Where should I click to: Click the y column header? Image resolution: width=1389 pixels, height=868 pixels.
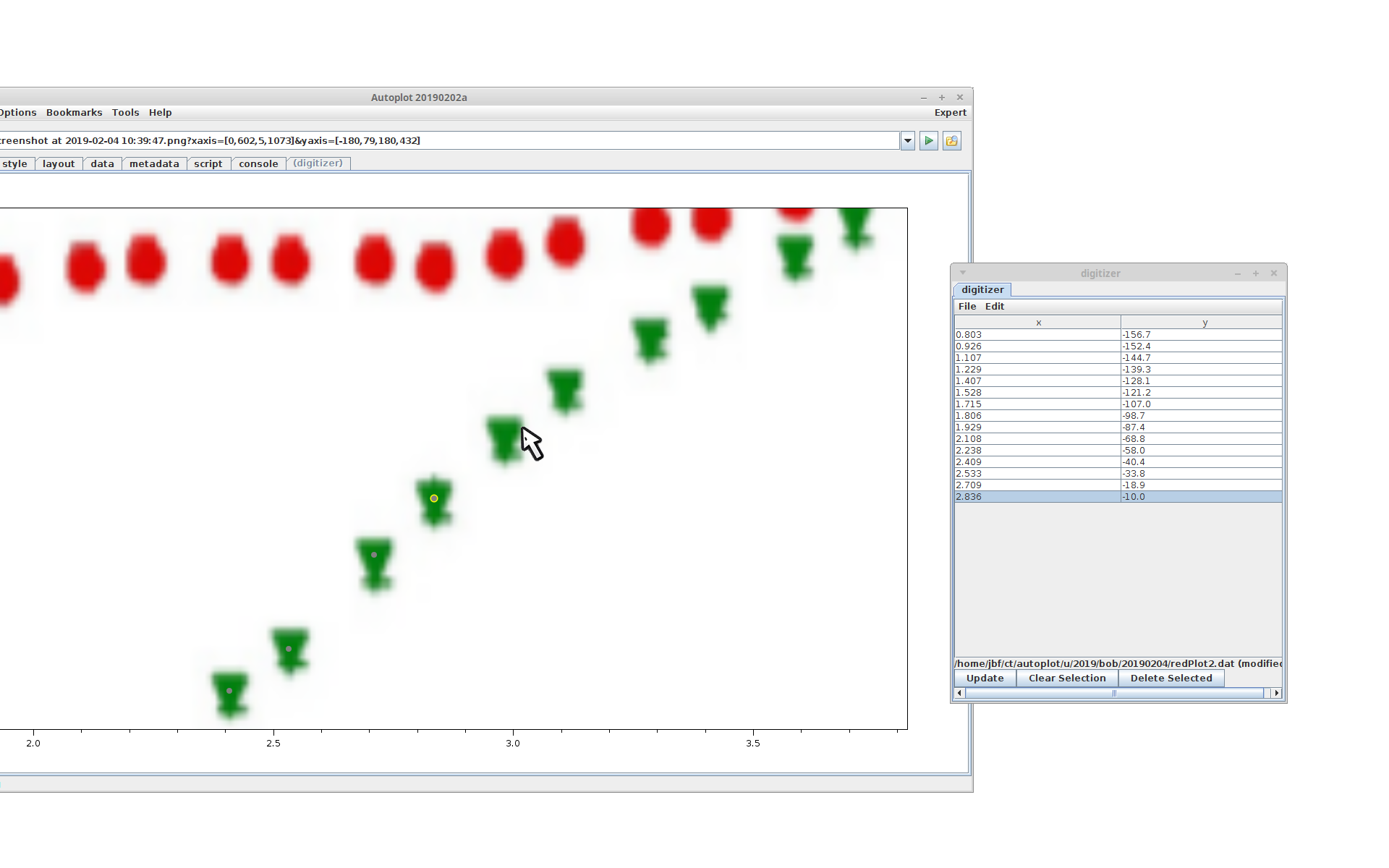click(1202, 323)
